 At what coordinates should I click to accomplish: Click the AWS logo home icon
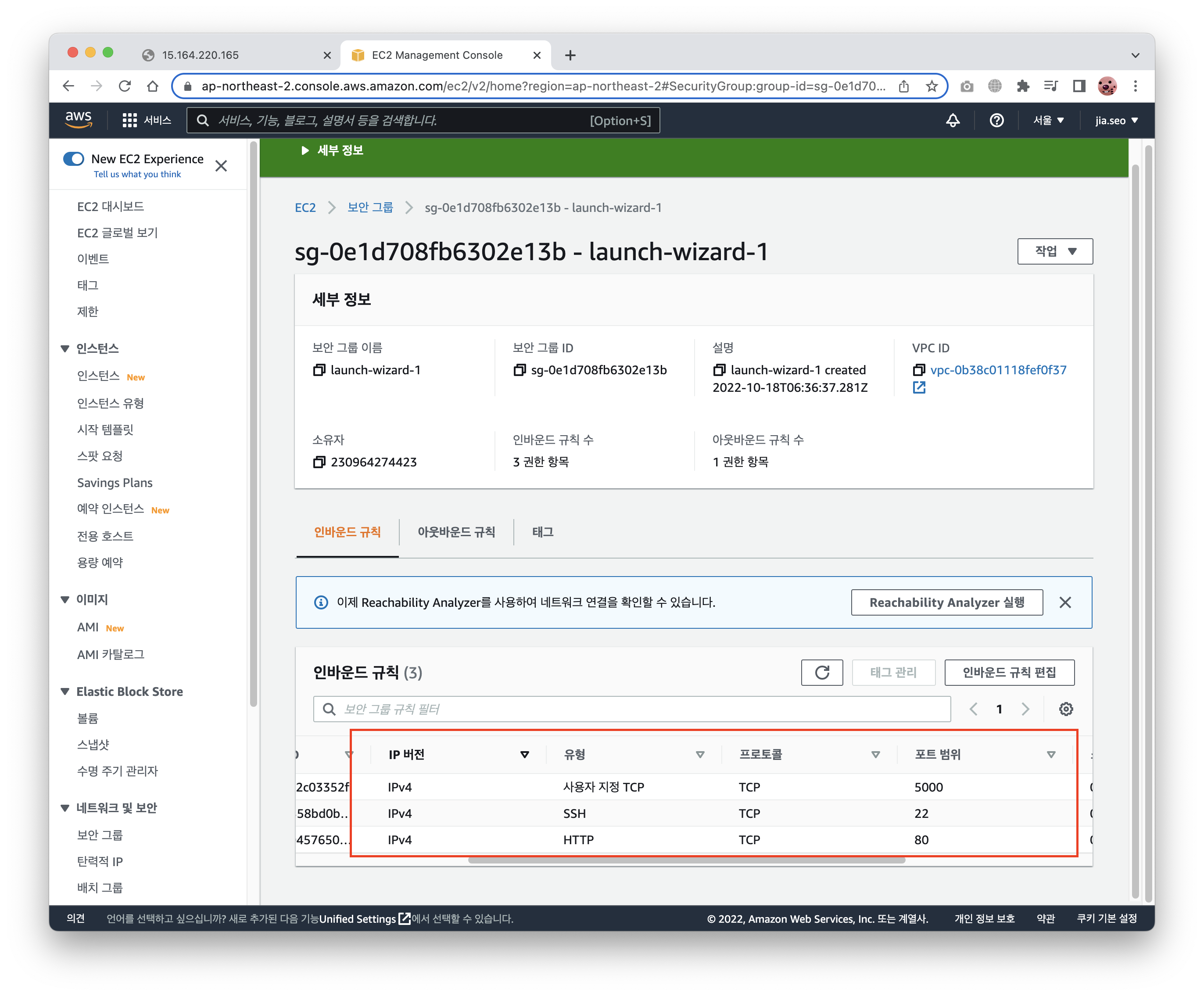coord(79,119)
